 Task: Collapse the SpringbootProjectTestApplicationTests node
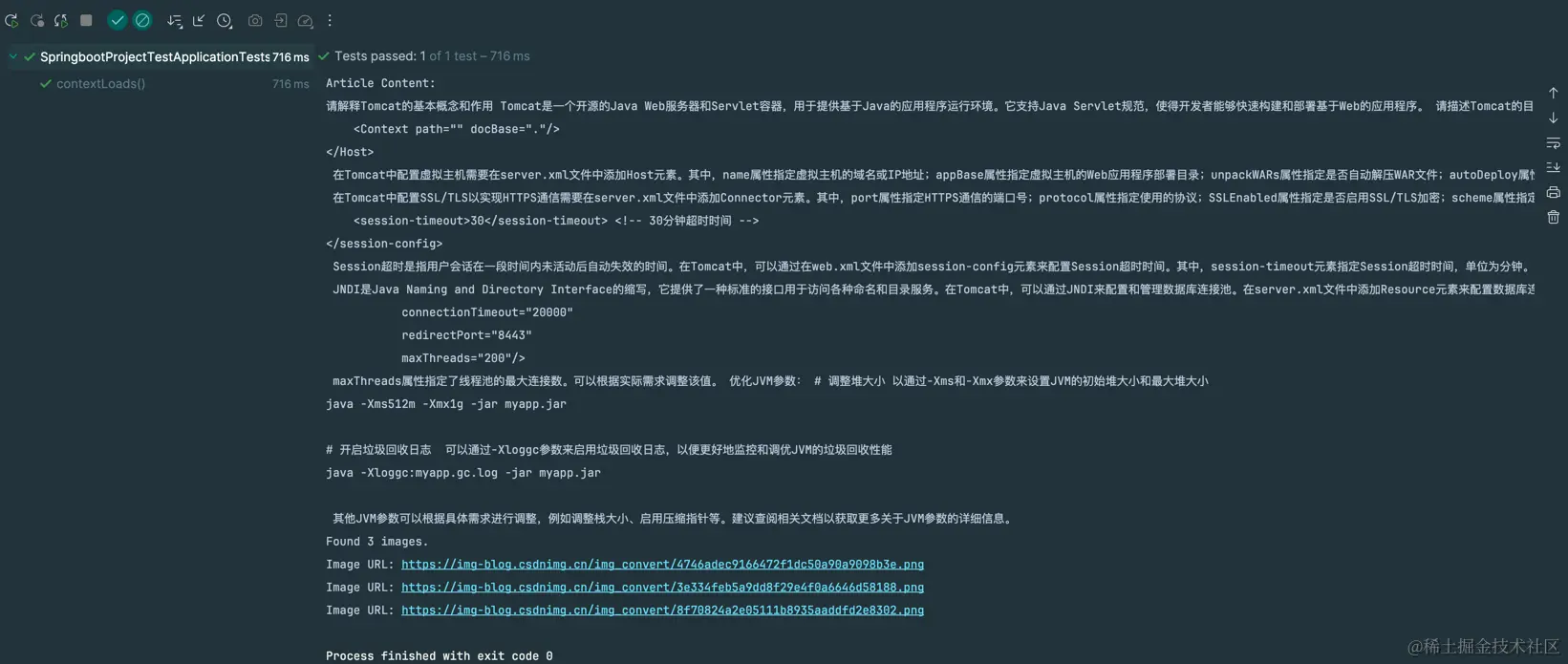pyautogui.click(x=13, y=56)
